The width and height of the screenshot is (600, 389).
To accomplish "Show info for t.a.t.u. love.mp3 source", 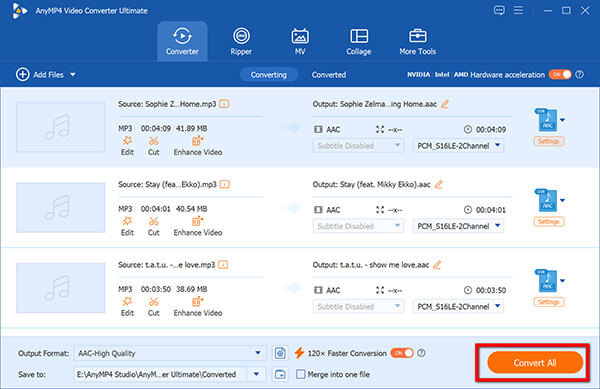I will coord(223,265).
